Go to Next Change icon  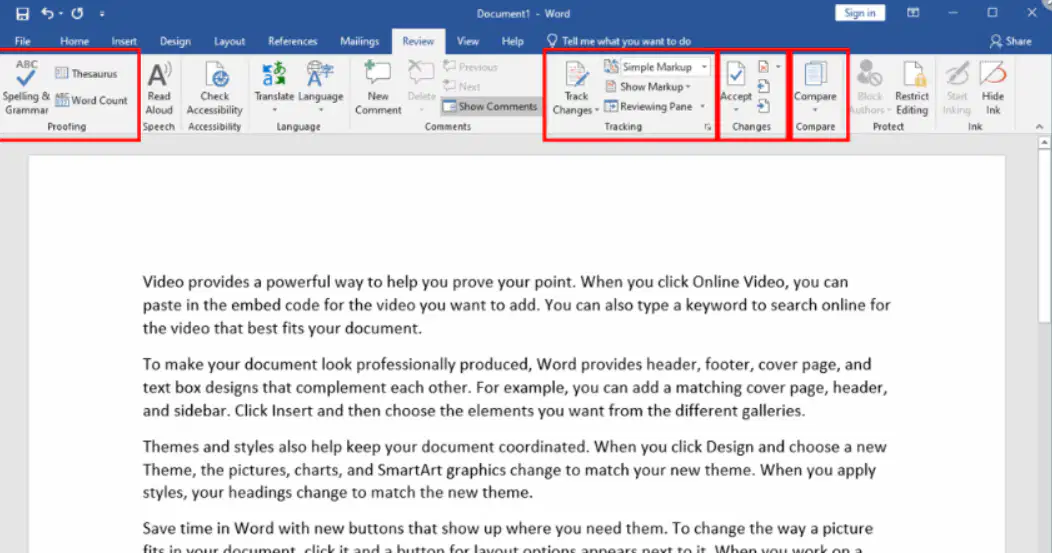(x=764, y=106)
